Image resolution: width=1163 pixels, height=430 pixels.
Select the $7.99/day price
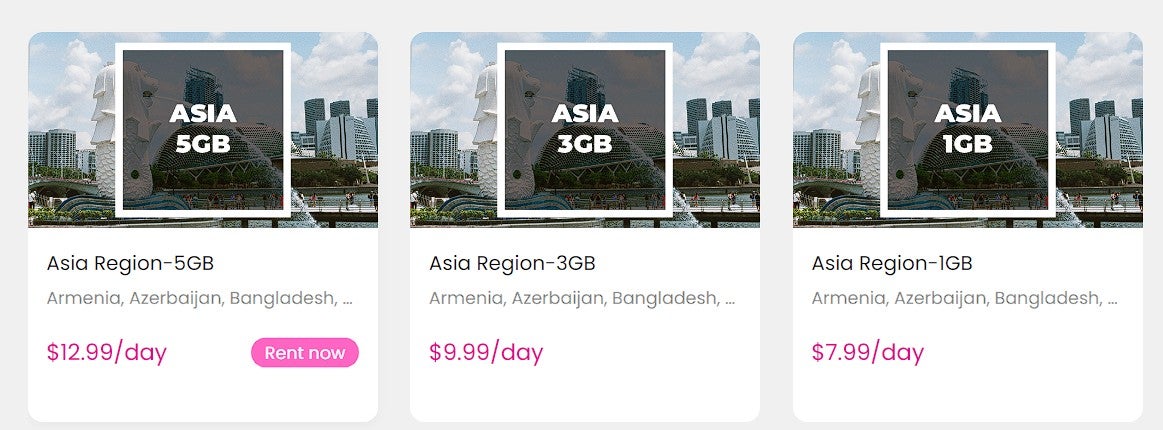[x=868, y=353]
